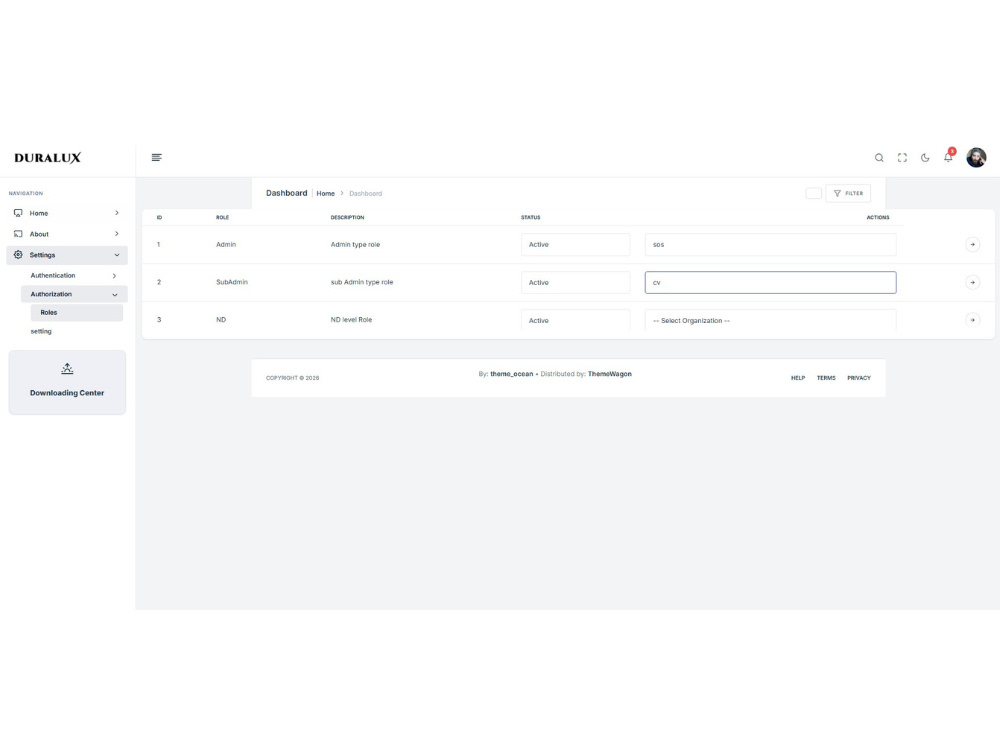
Task: Toggle the sidebar hamburger menu icon
Action: (156, 158)
